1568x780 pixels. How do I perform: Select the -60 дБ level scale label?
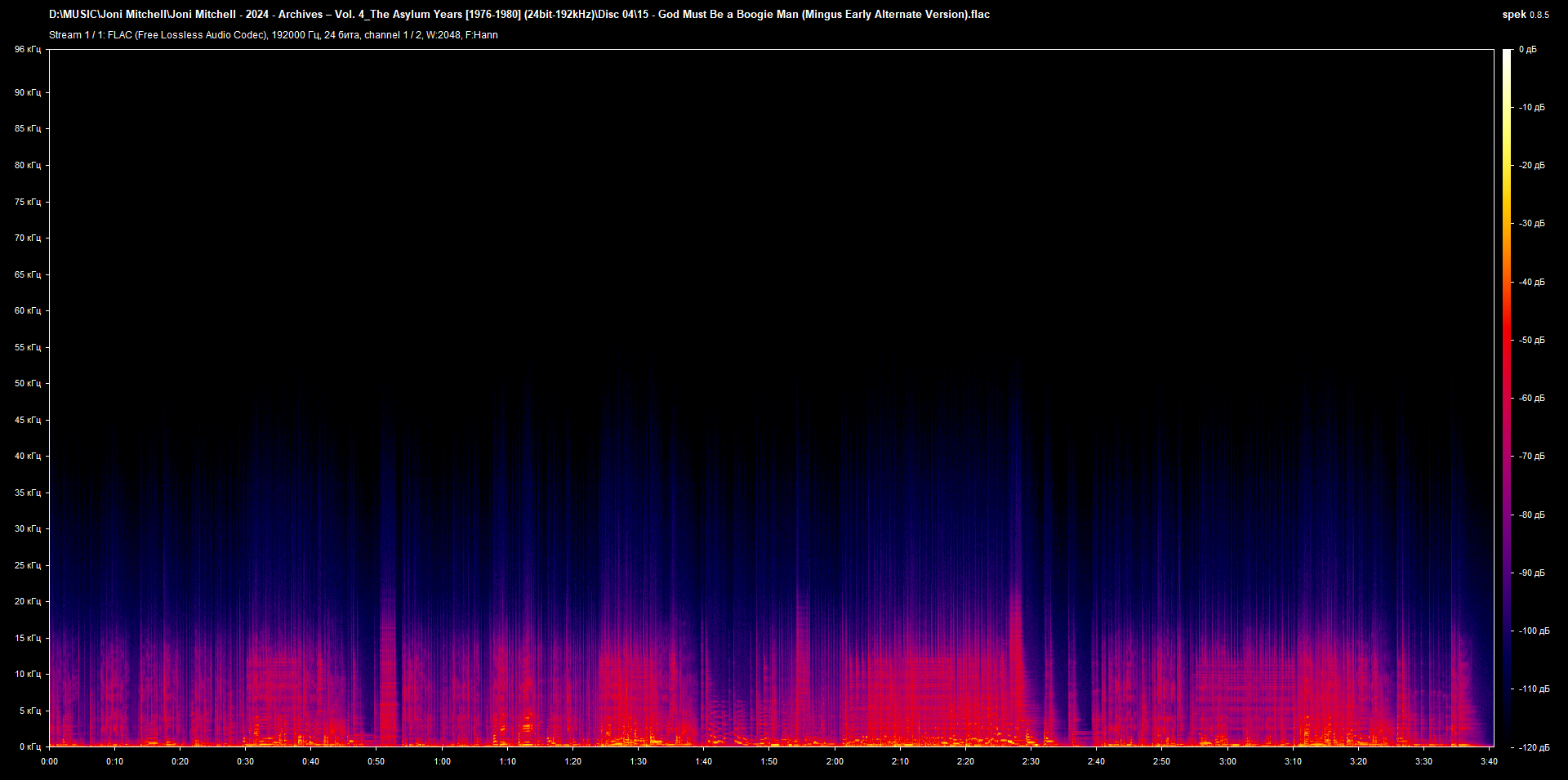pos(1531,399)
